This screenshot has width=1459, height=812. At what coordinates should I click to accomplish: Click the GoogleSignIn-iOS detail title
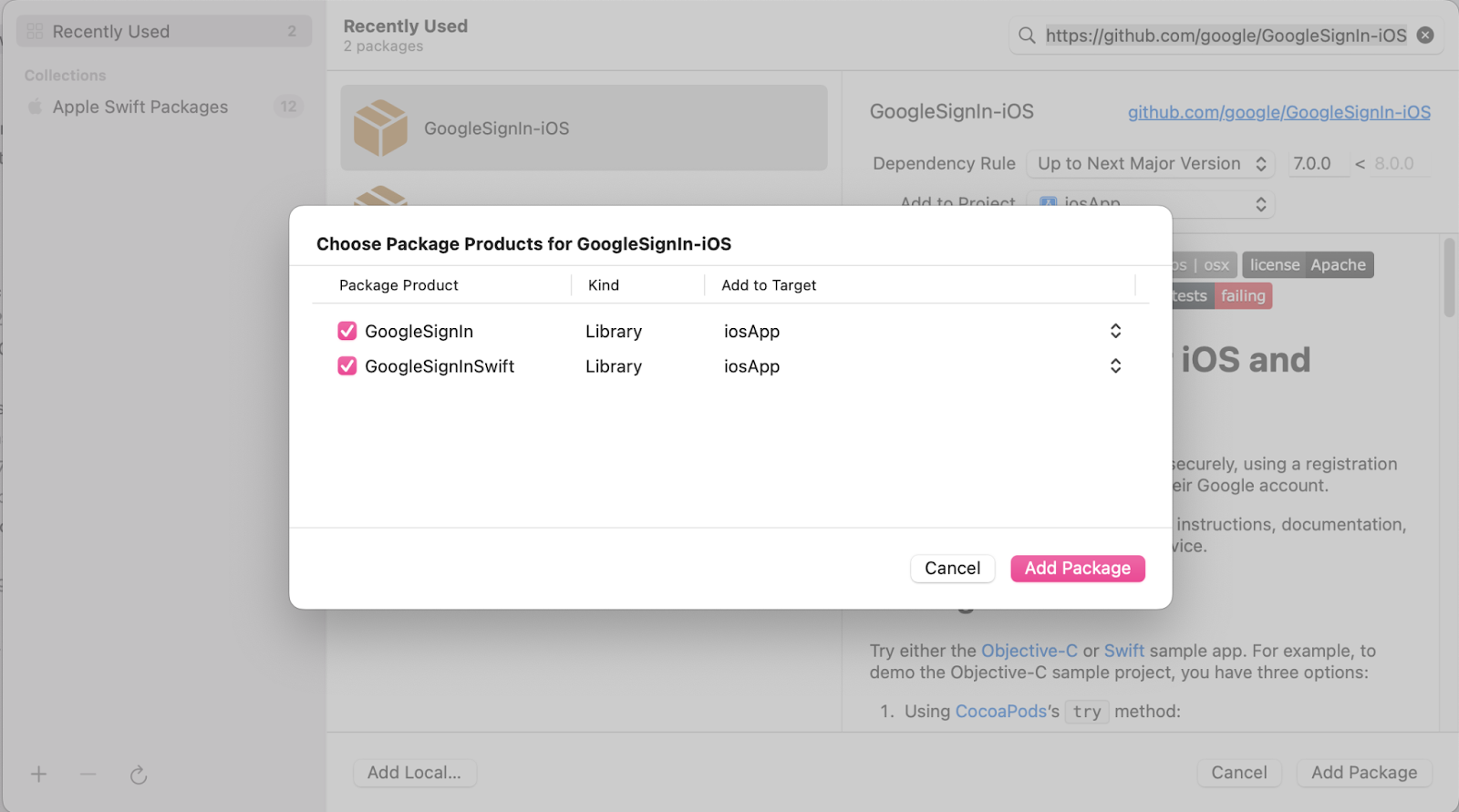[951, 112]
